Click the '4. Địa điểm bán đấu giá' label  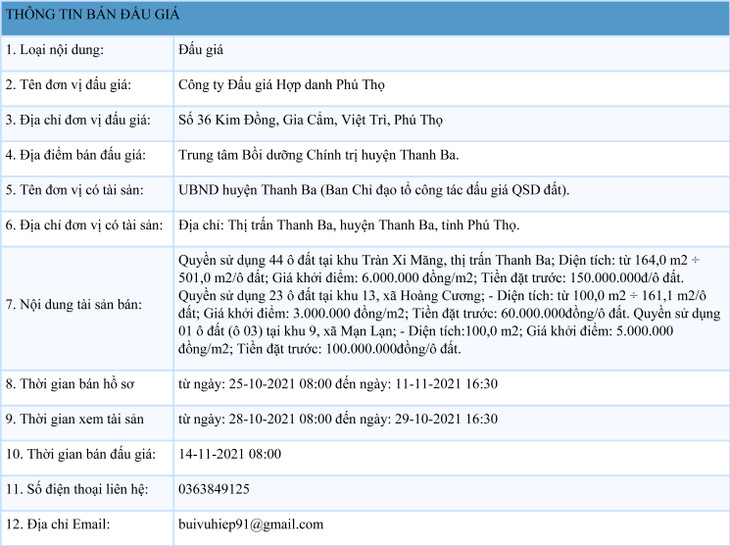coord(76,155)
